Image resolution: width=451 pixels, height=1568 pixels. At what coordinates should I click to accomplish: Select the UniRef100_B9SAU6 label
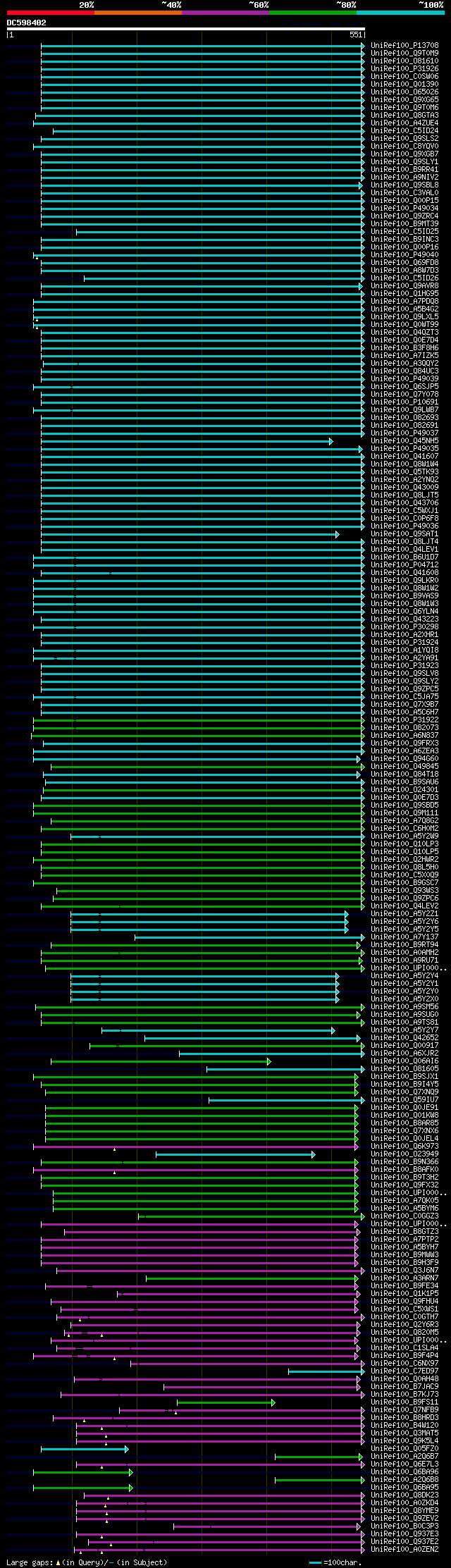(x=404, y=782)
